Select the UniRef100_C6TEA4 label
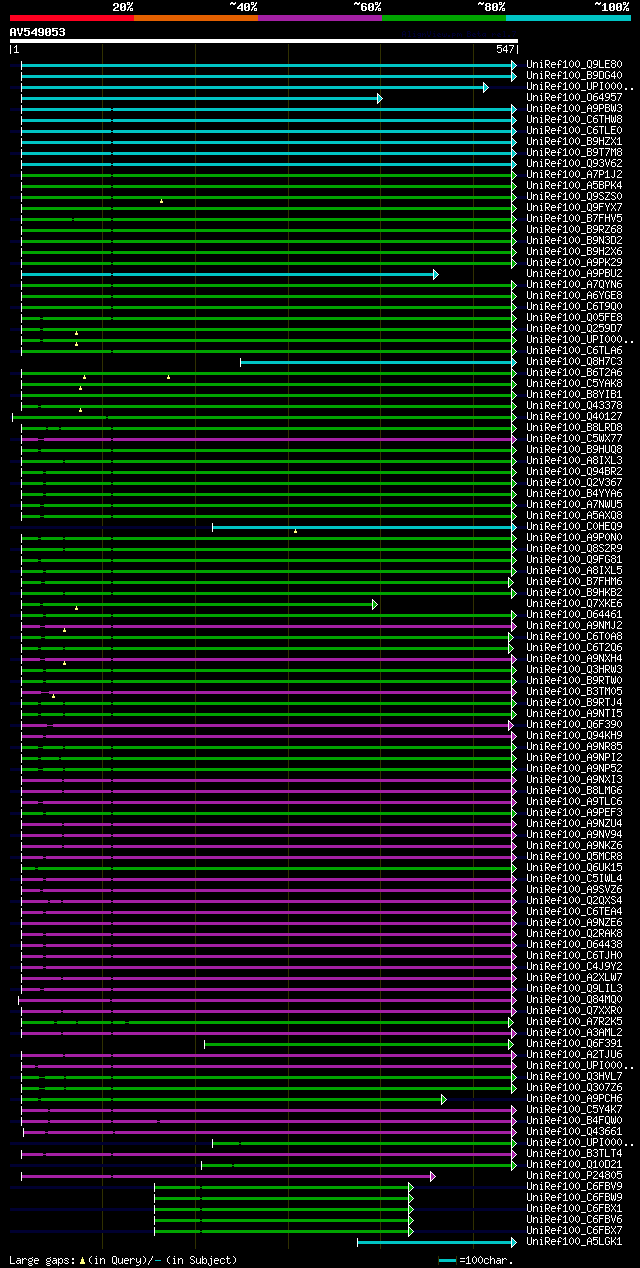The image size is (640, 1268). 574,911
